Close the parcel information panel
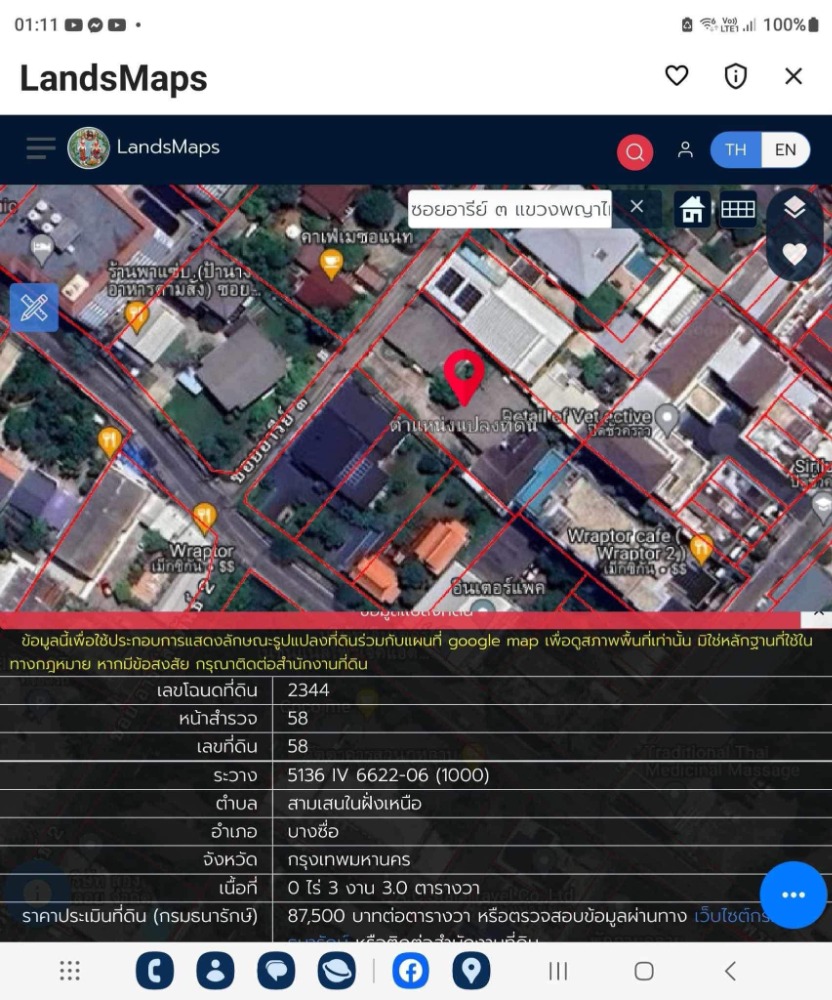 point(819,609)
